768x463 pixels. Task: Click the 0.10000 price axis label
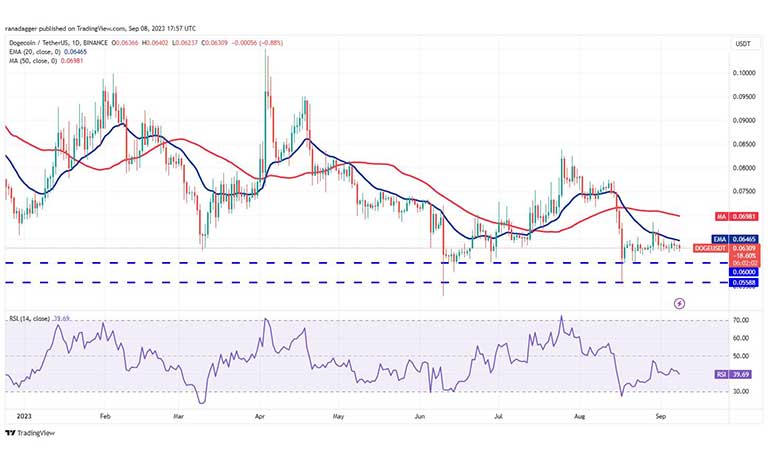tap(744, 73)
